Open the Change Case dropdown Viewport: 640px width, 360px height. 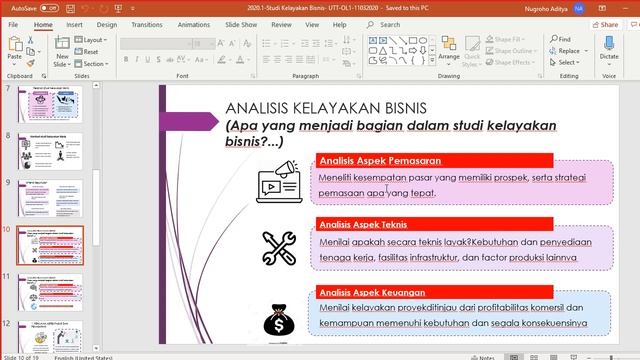pyautogui.click(x=201, y=60)
